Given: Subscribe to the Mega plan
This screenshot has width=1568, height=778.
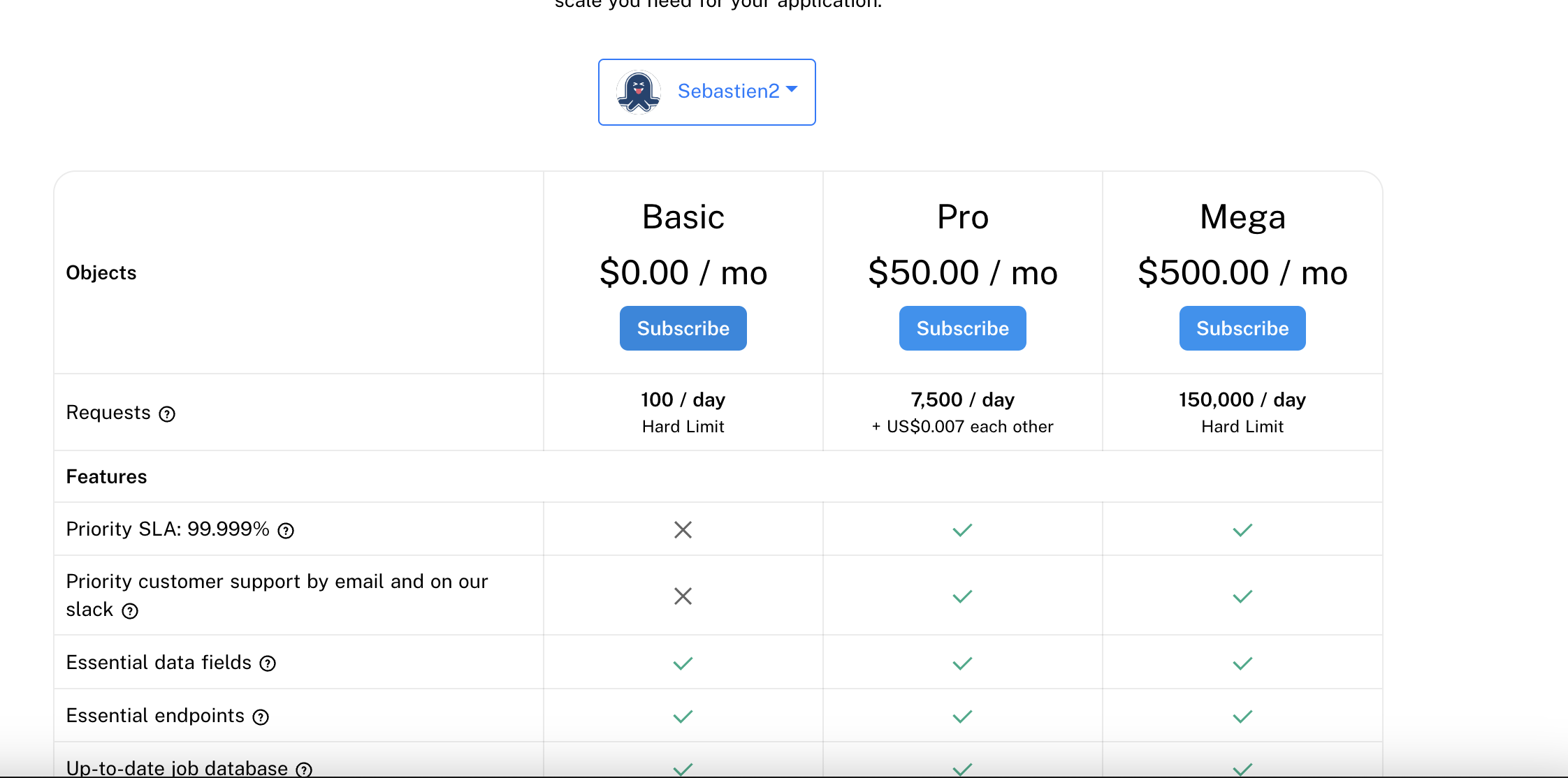Looking at the screenshot, I should pyautogui.click(x=1242, y=328).
